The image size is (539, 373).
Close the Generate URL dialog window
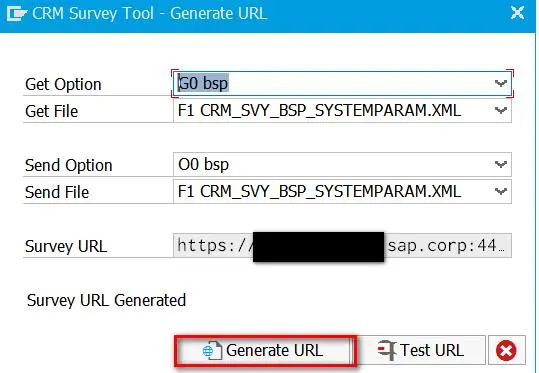(x=517, y=13)
